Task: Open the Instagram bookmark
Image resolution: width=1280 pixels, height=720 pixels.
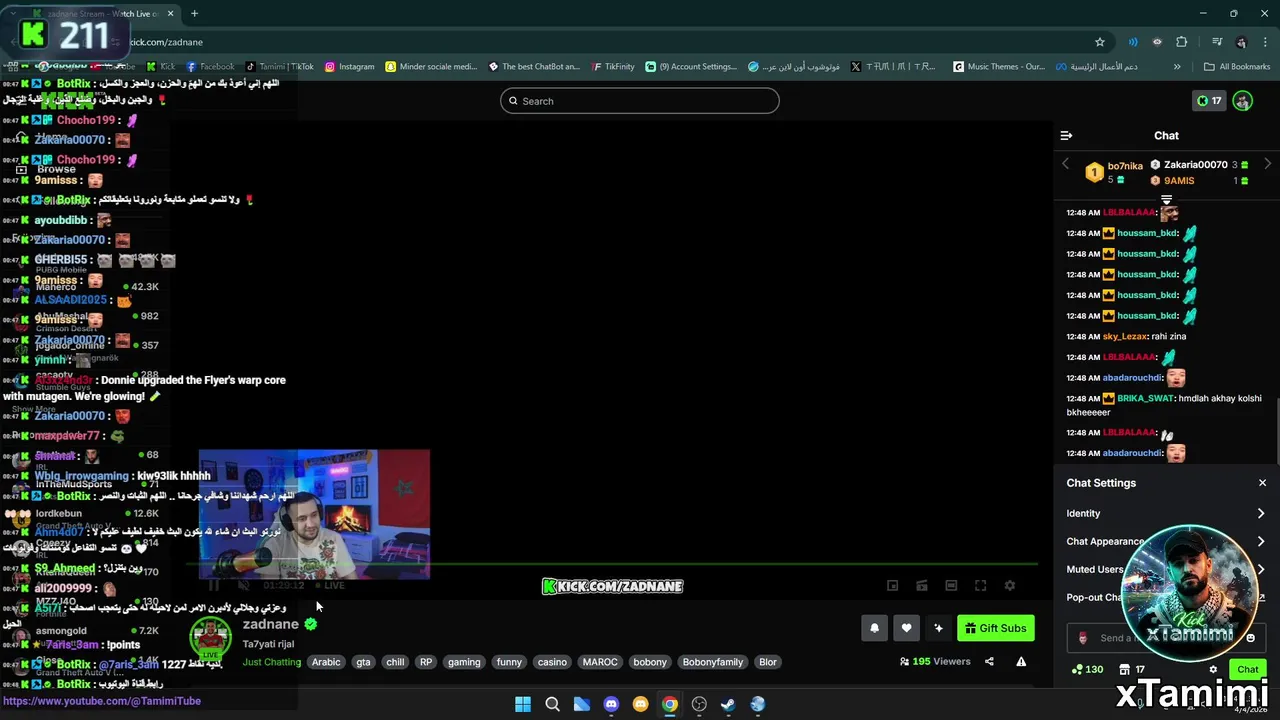Action: 349,67
